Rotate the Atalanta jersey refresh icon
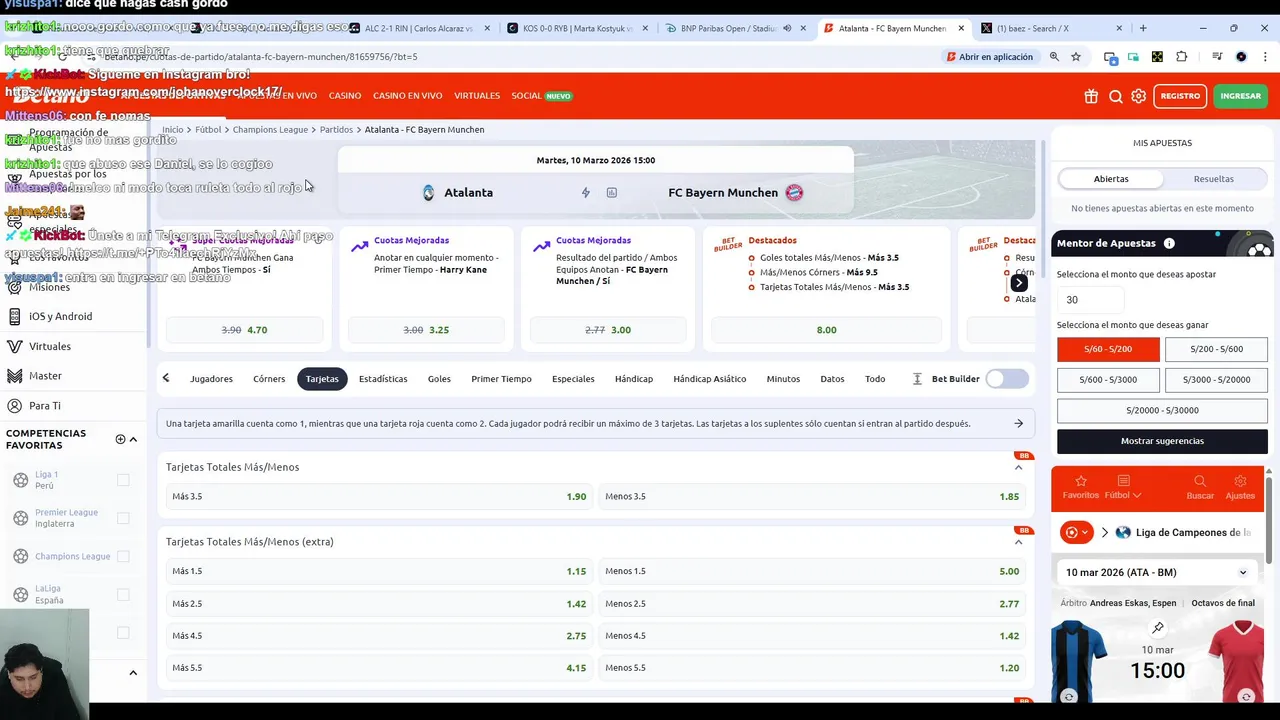Screen dimensions: 1280x720 pyautogui.click(x=1069, y=696)
